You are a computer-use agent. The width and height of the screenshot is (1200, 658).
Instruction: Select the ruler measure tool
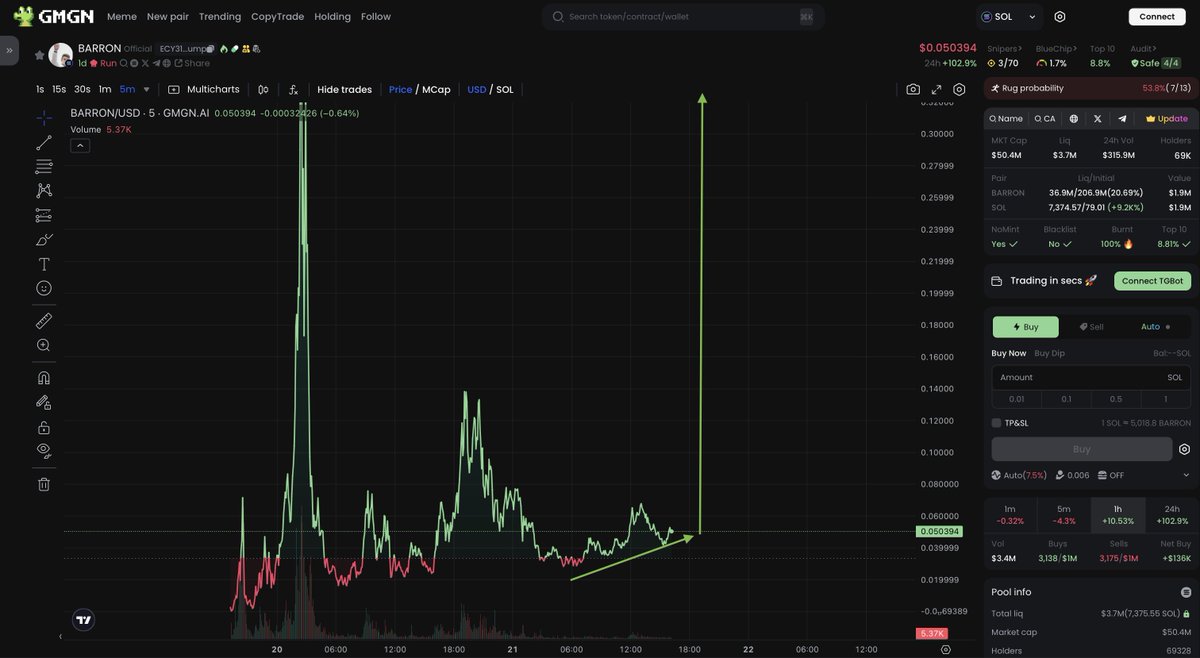tap(44, 321)
